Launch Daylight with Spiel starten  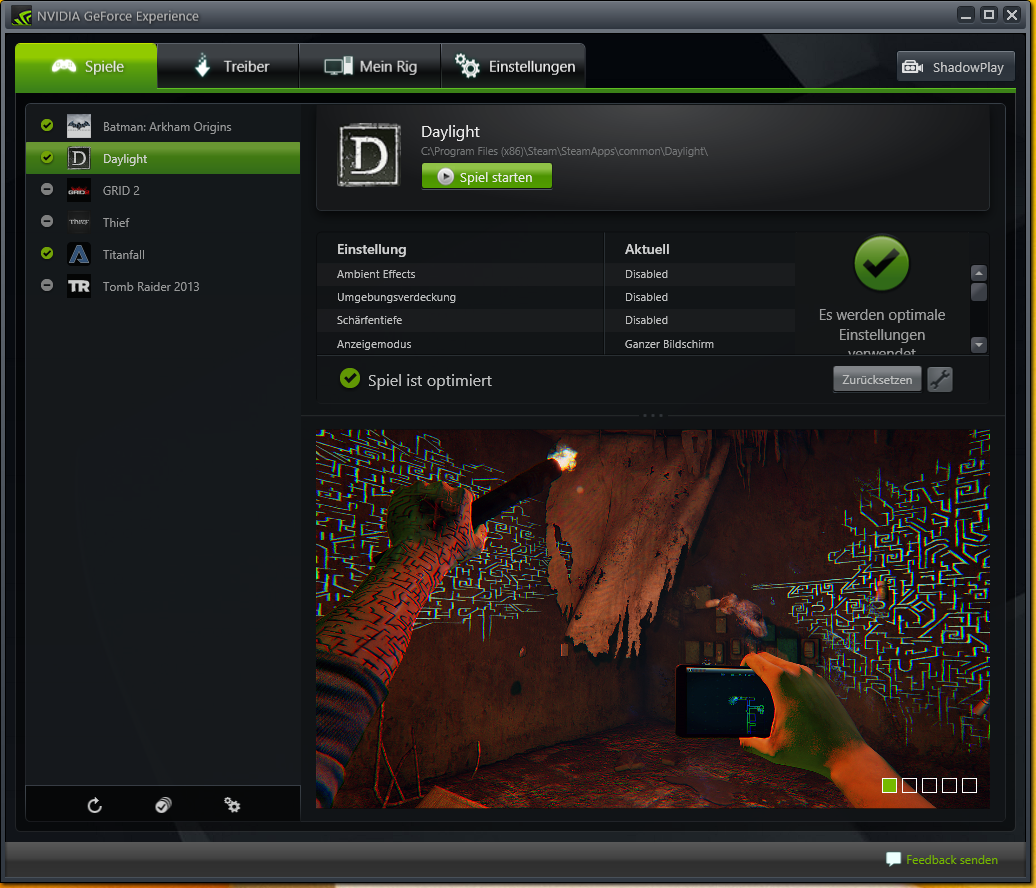pyautogui.click(x=487, y=176)
